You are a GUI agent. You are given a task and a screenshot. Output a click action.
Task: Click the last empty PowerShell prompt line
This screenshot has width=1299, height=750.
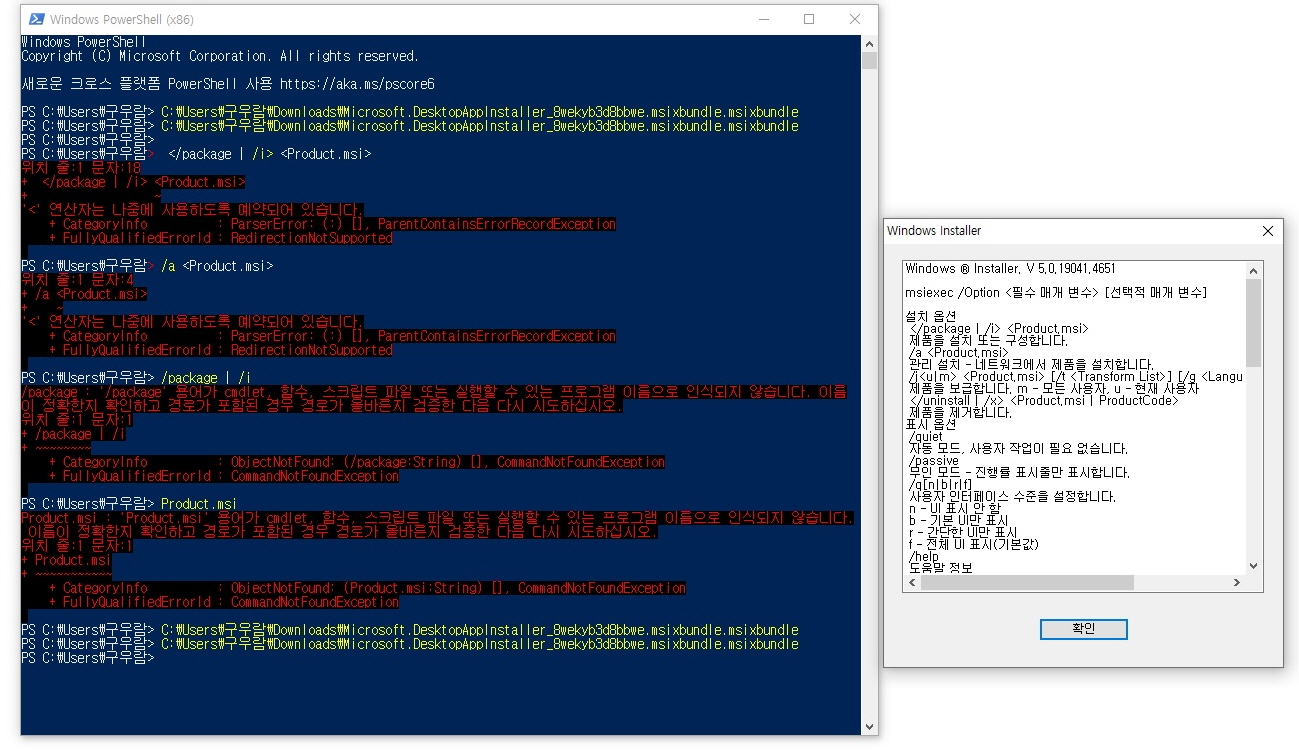[88, 658]
